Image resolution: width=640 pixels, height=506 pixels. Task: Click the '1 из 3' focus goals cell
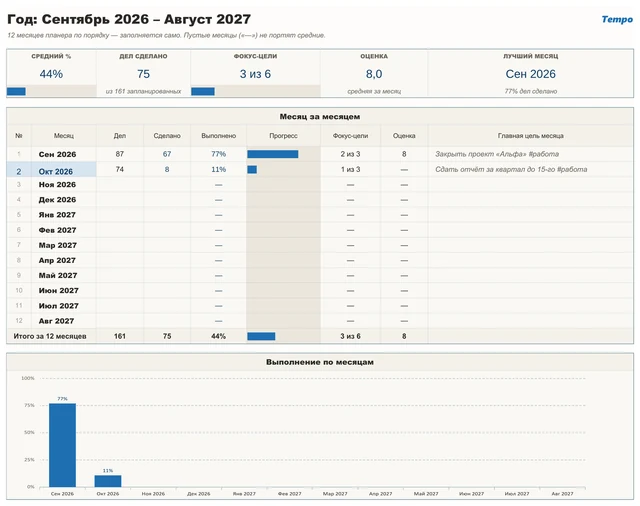pos(350,169)
